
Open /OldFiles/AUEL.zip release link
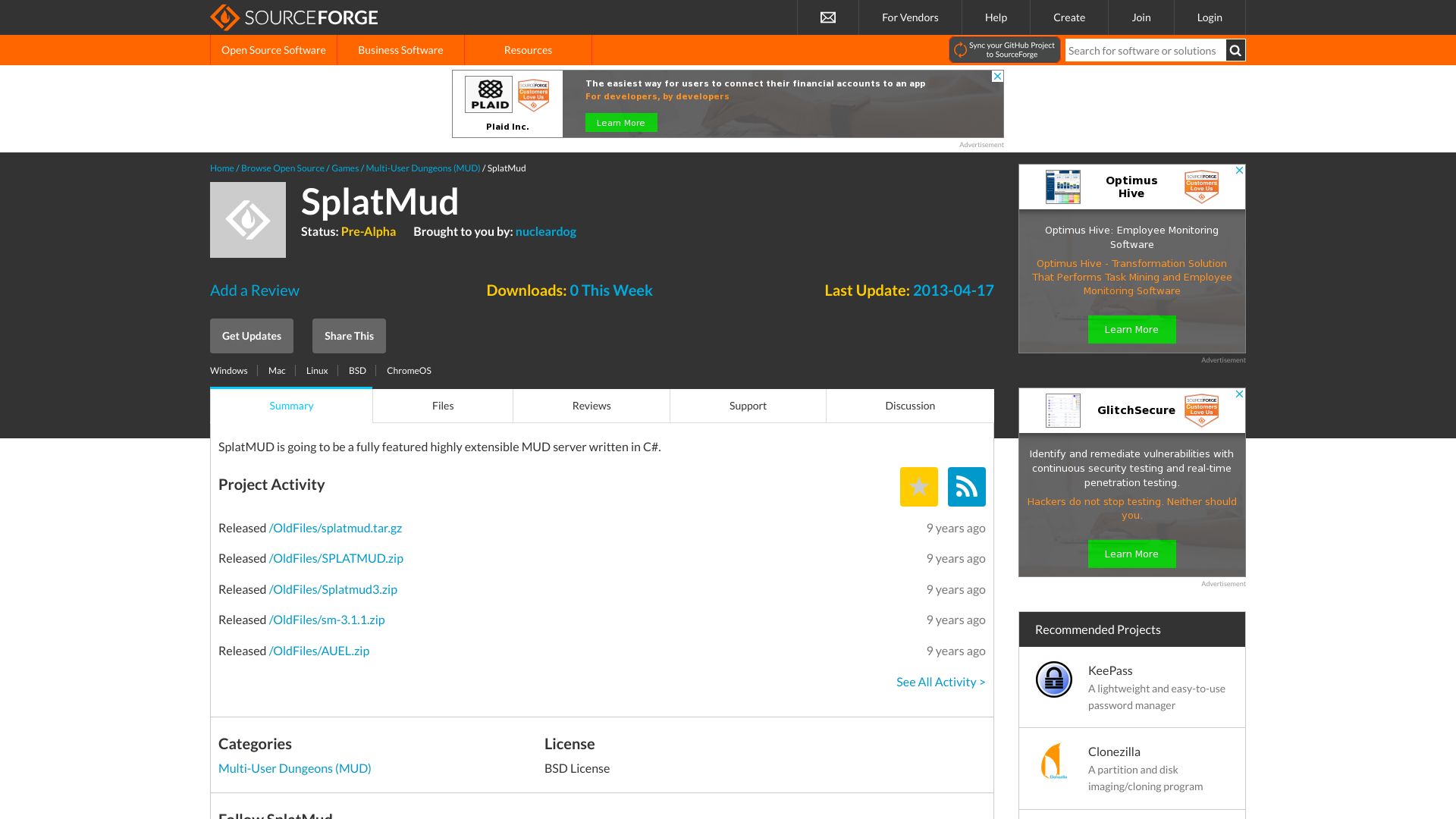coord(319,651)
